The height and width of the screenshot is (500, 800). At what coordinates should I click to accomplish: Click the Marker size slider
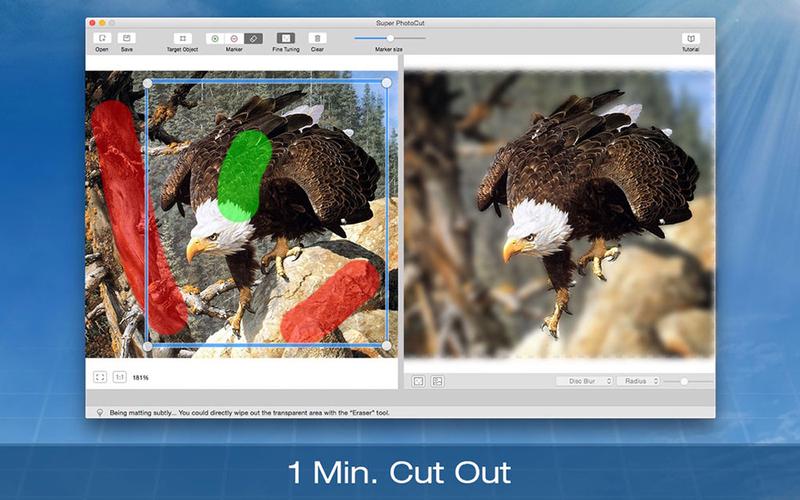coord(390,38)
